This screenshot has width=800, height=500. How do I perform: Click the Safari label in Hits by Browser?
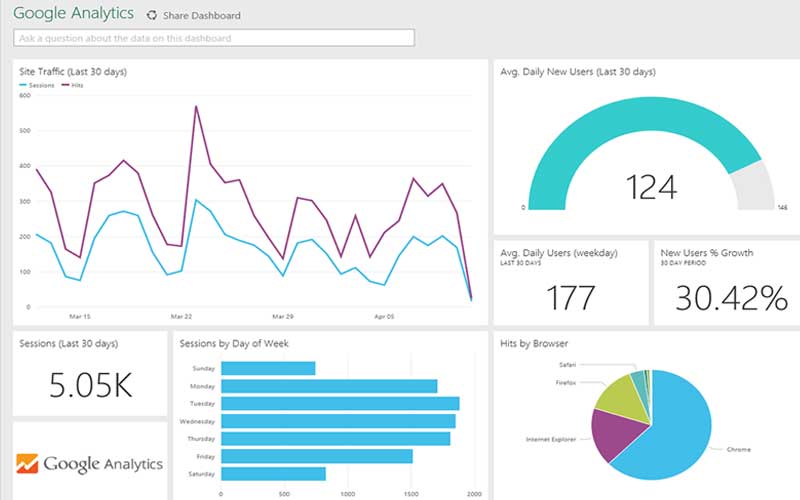click(x=568, y=366)
